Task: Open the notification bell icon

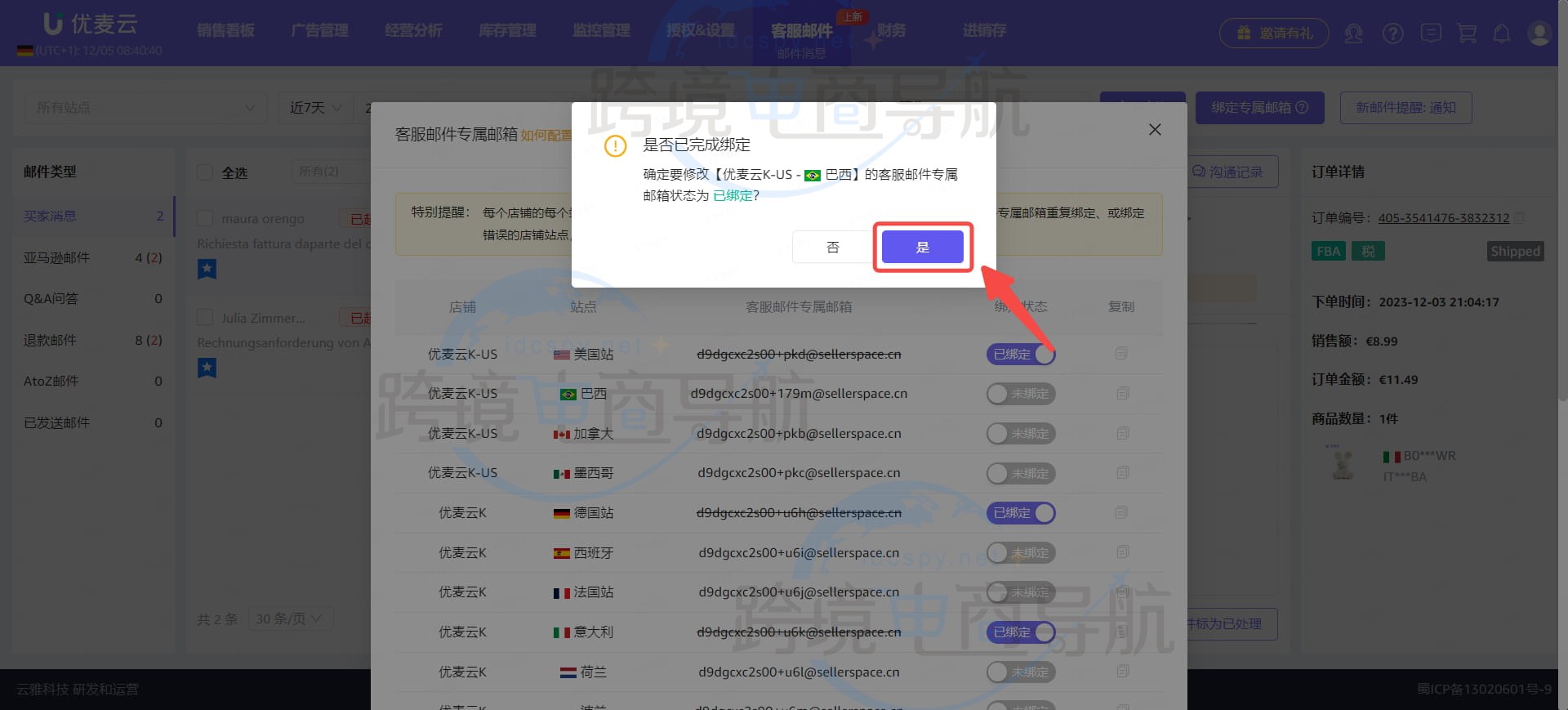Action: 1501,33
